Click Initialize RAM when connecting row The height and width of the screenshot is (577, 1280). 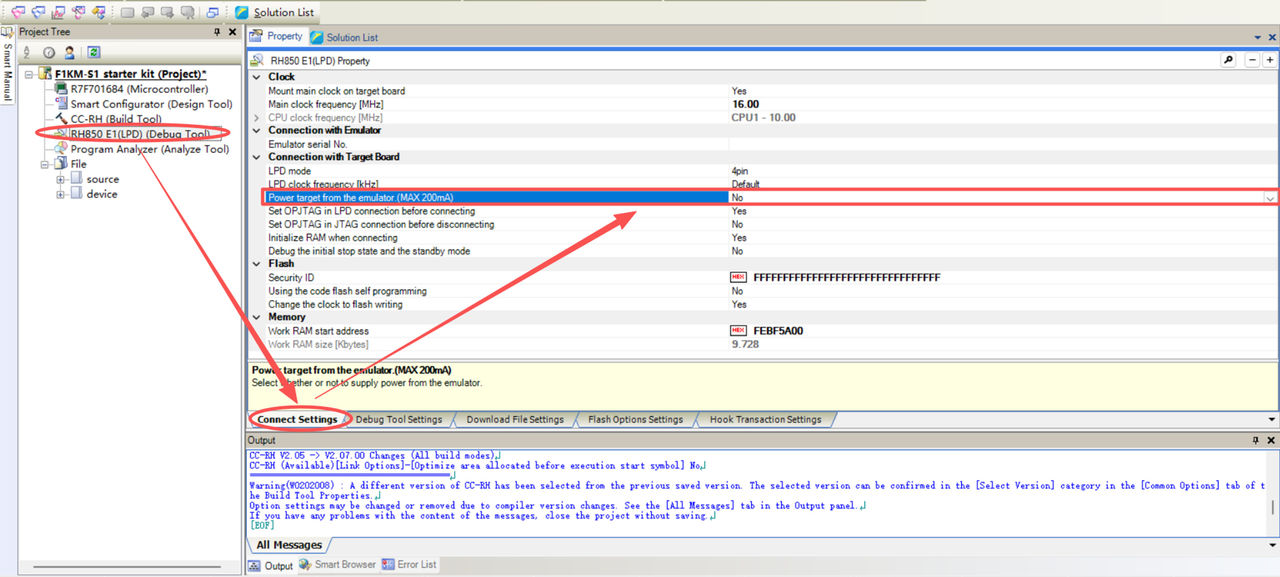[x=764, y=238]
